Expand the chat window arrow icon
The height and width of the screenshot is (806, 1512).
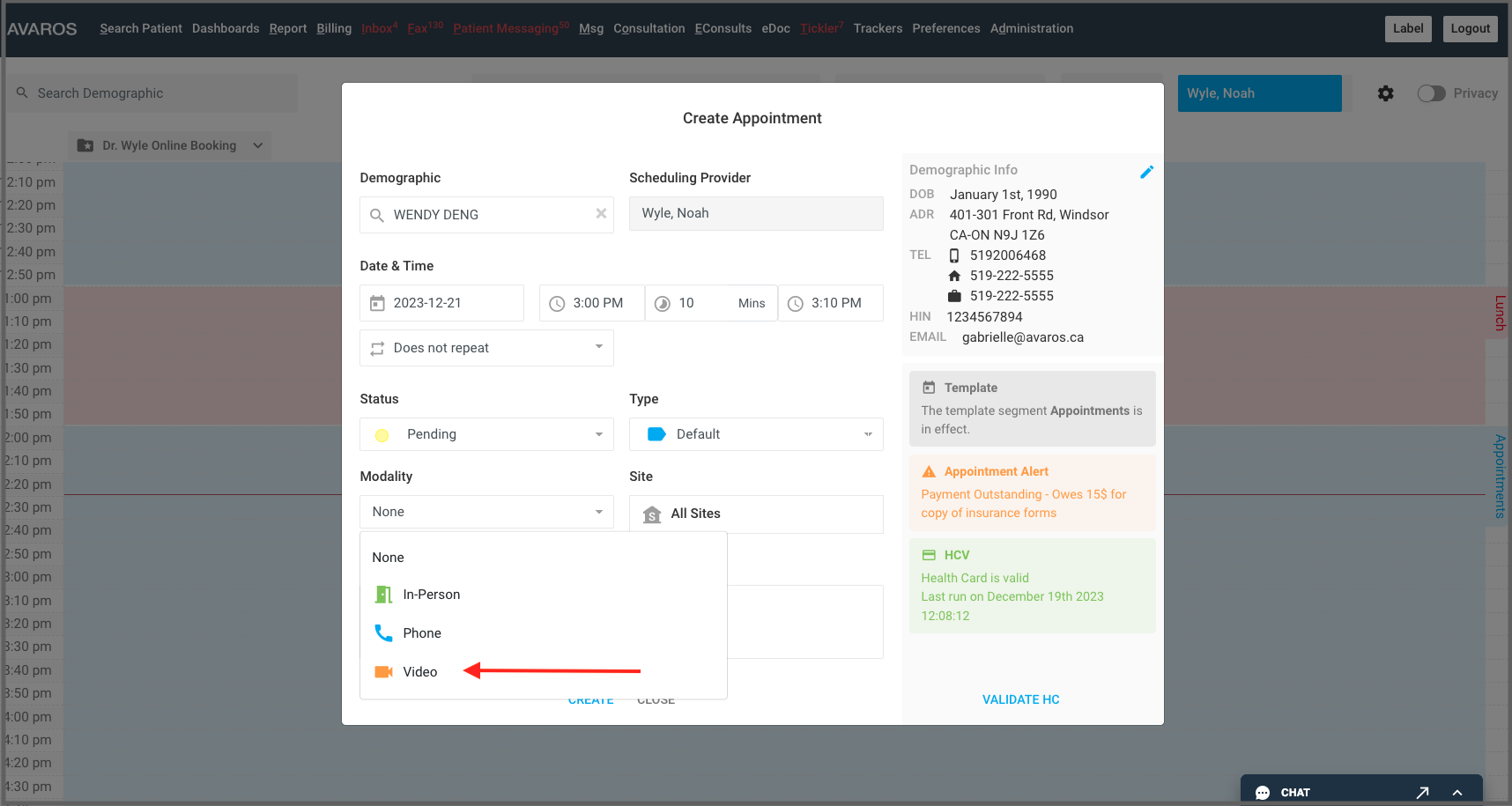pos(1422,793)
